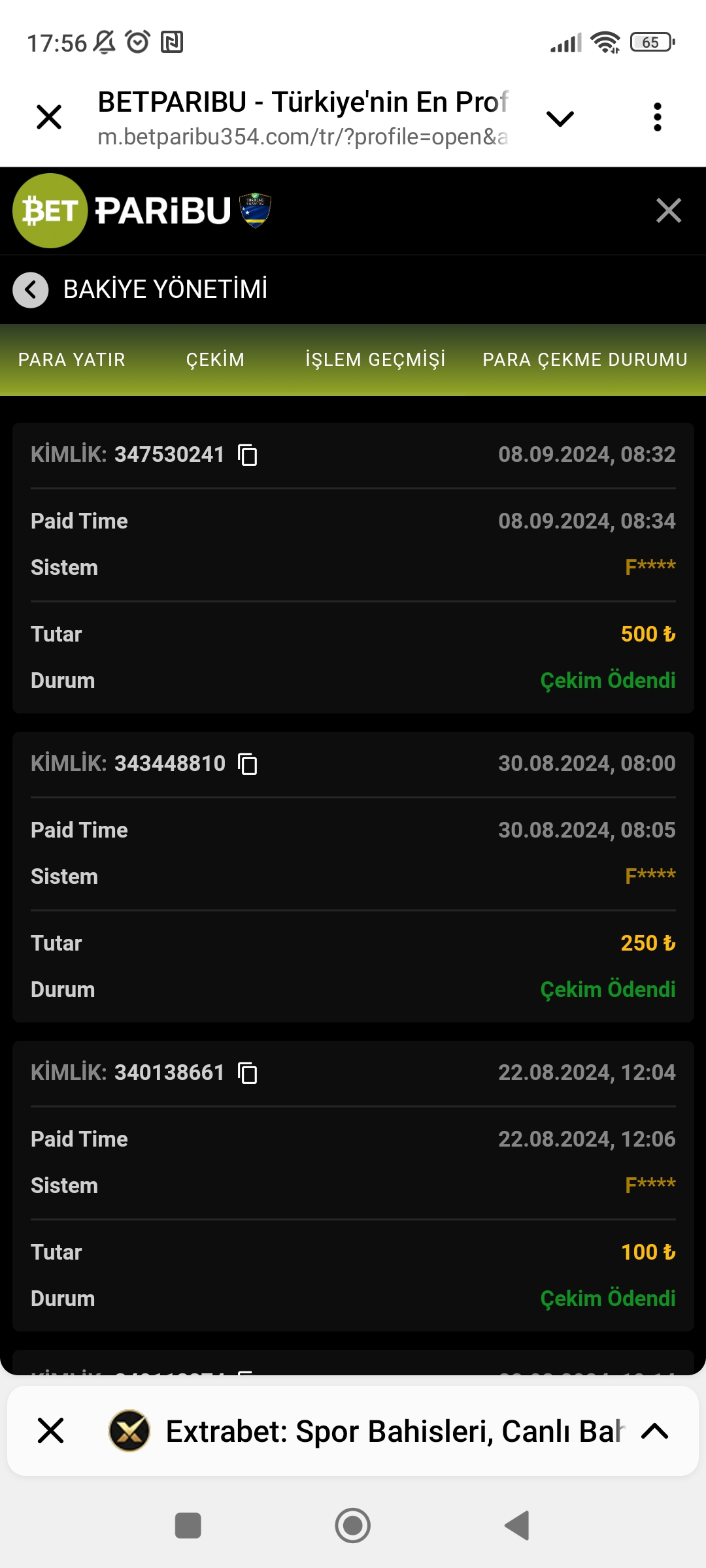Expand the page title dropdown chevron

(560, 118)
